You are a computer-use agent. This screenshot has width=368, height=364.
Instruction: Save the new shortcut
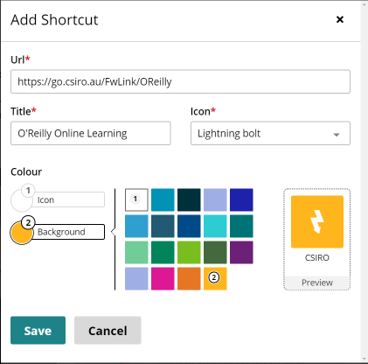tap(38, 330)
